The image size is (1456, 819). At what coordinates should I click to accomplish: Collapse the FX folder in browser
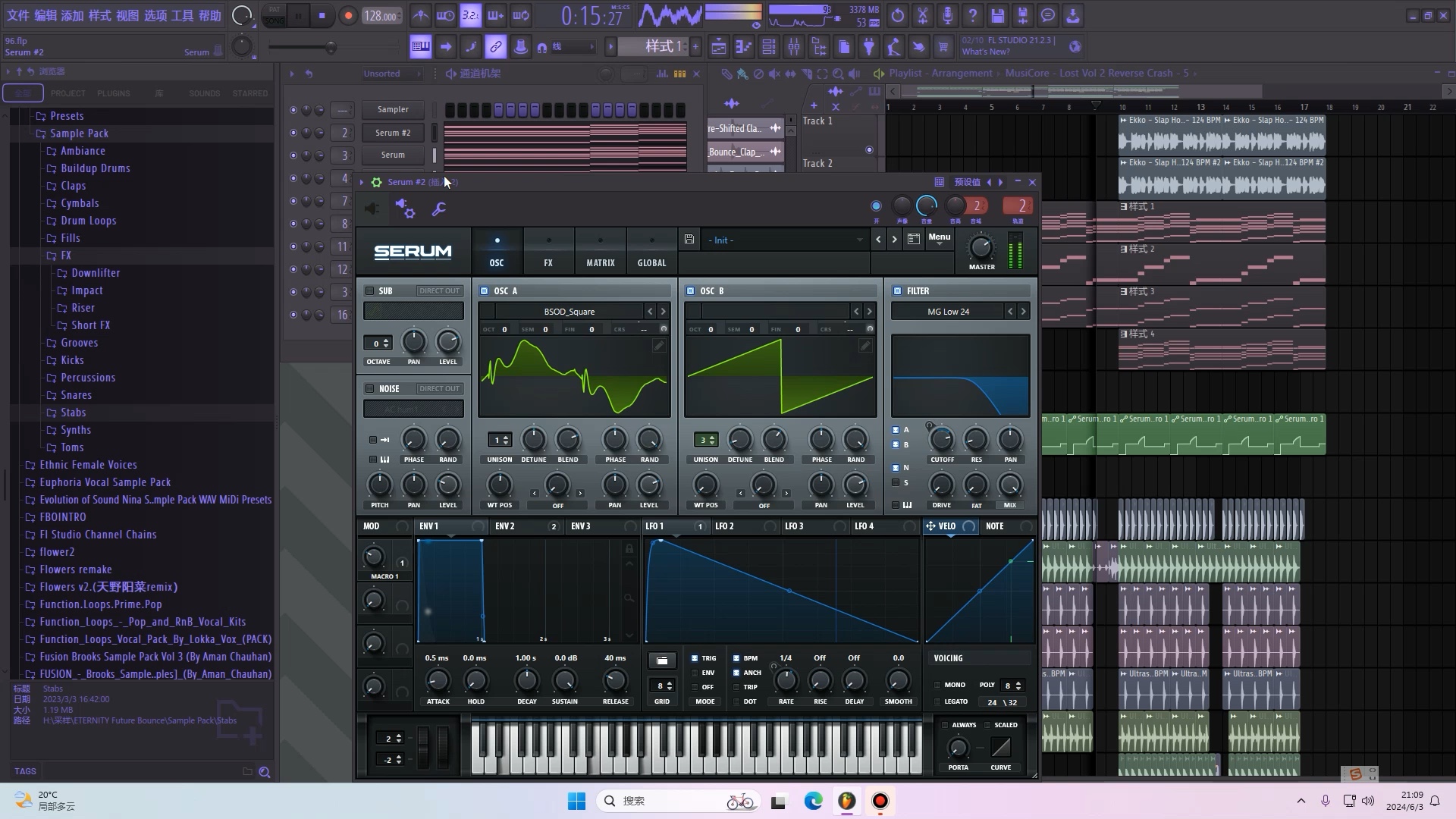pos(66,256)
